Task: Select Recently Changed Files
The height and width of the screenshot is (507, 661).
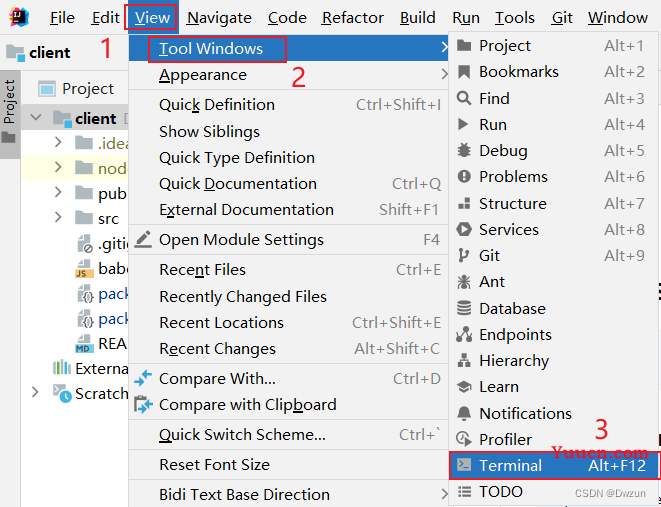Action: click(x=288, y=297)
